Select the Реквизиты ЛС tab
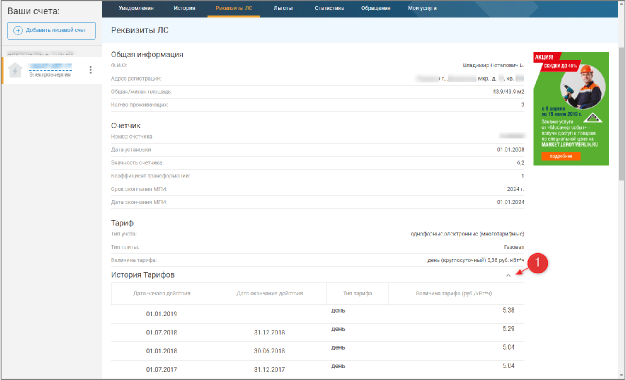 pyautogui.click(x=234, y=8)
